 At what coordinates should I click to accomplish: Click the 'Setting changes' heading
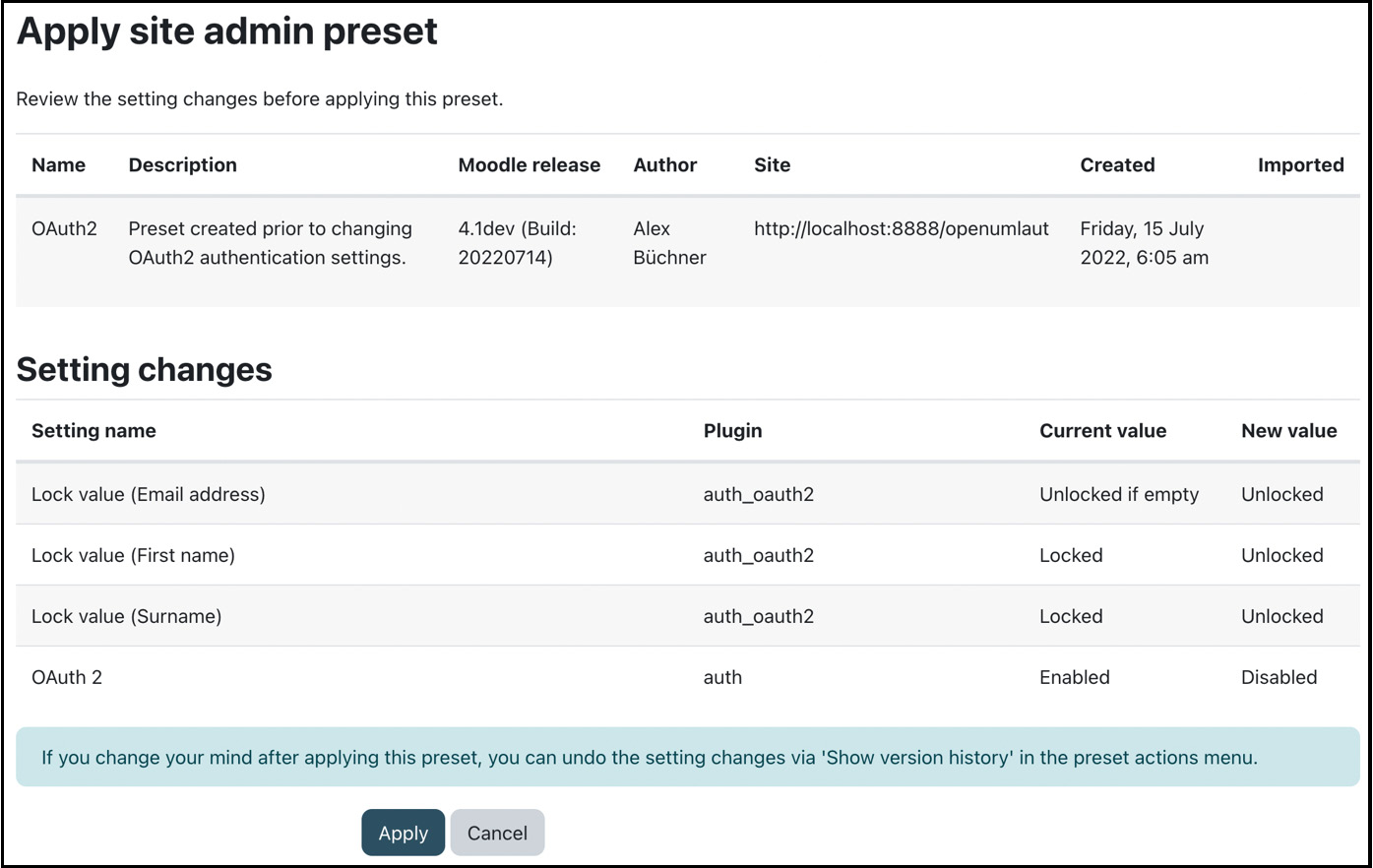[x=144, y=369]
